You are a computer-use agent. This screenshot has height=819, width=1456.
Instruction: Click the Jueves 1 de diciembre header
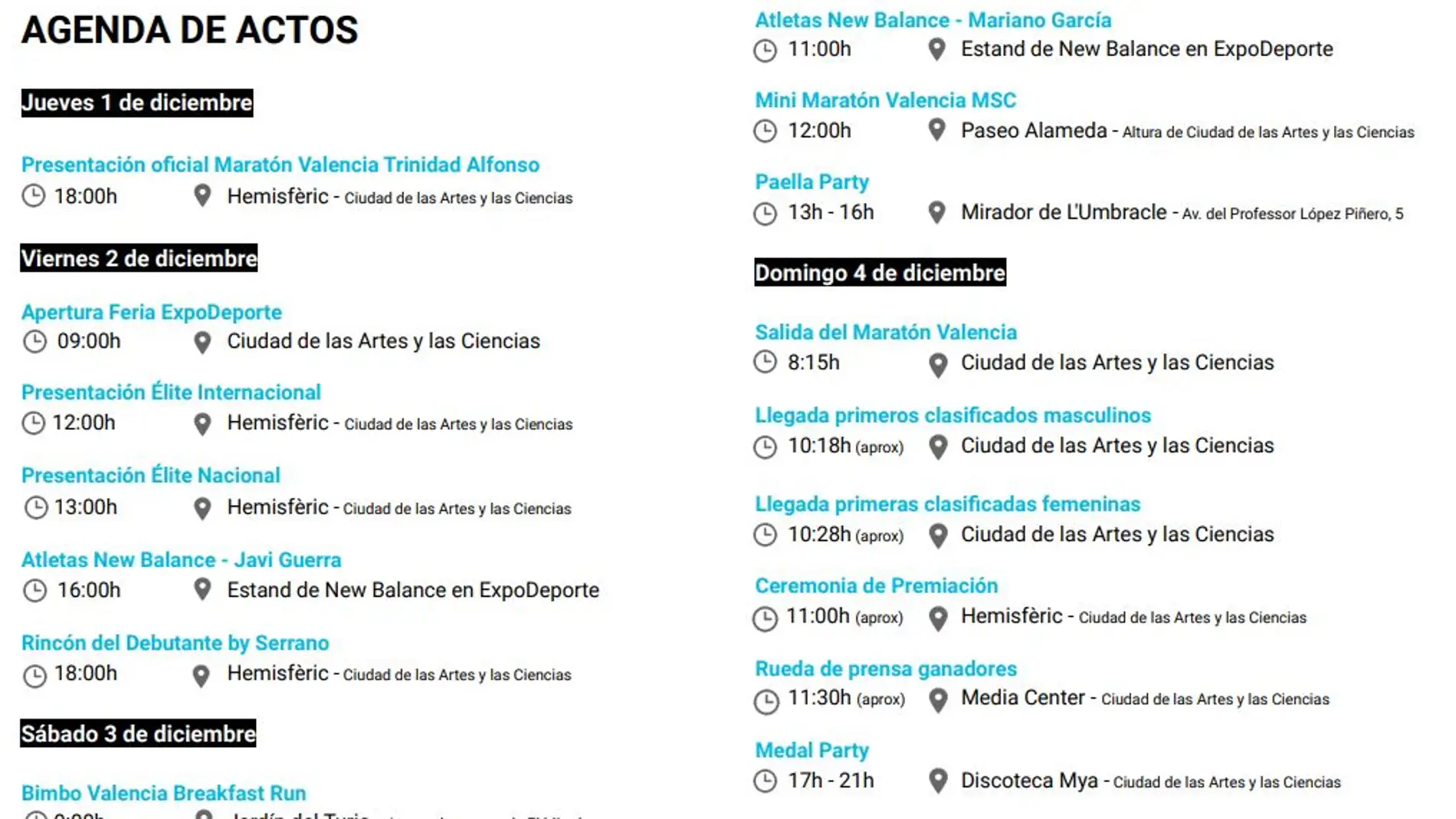[137, 103]
